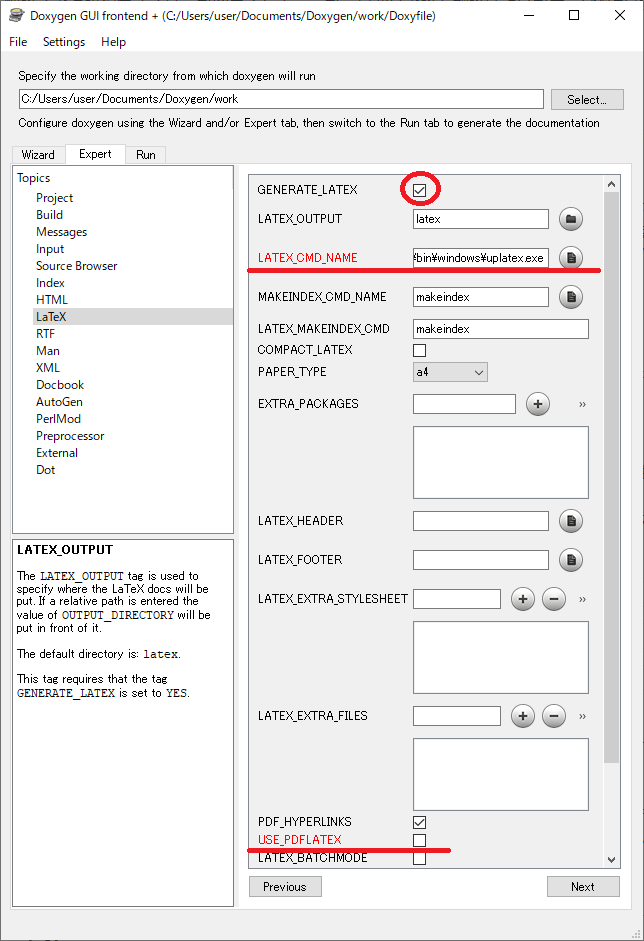This screenshot has width=644, height=941.
Task: Click the plus icon for LATEX_EXTRA_STYLESHEET
Action: point(523,599)
